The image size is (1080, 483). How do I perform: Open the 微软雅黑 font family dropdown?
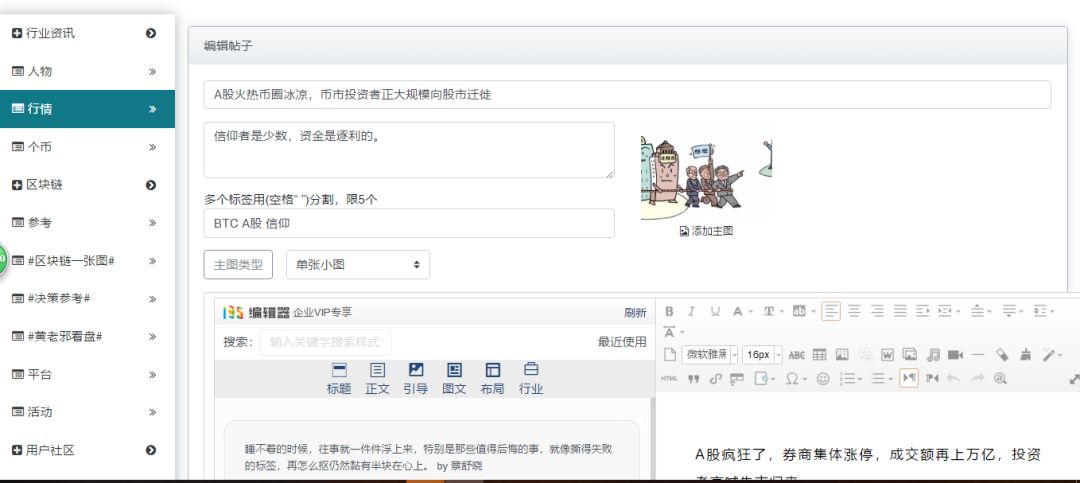click(735, 355)
